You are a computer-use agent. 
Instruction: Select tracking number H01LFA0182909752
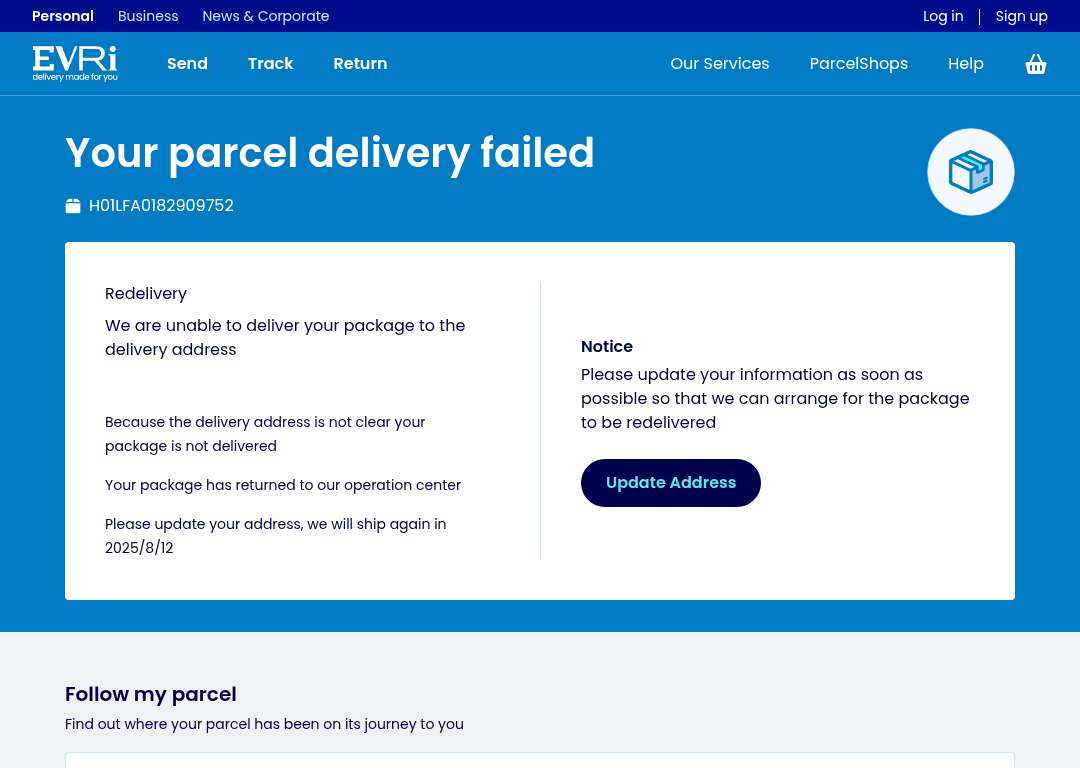coord(161,205)
